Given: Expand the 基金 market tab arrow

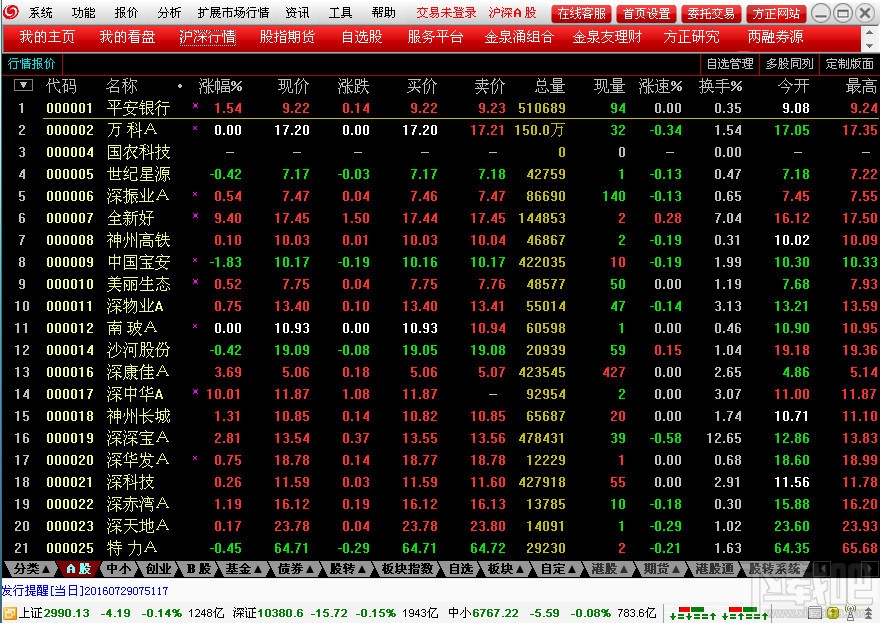Looking at the screenshot, I should (256, 570).
